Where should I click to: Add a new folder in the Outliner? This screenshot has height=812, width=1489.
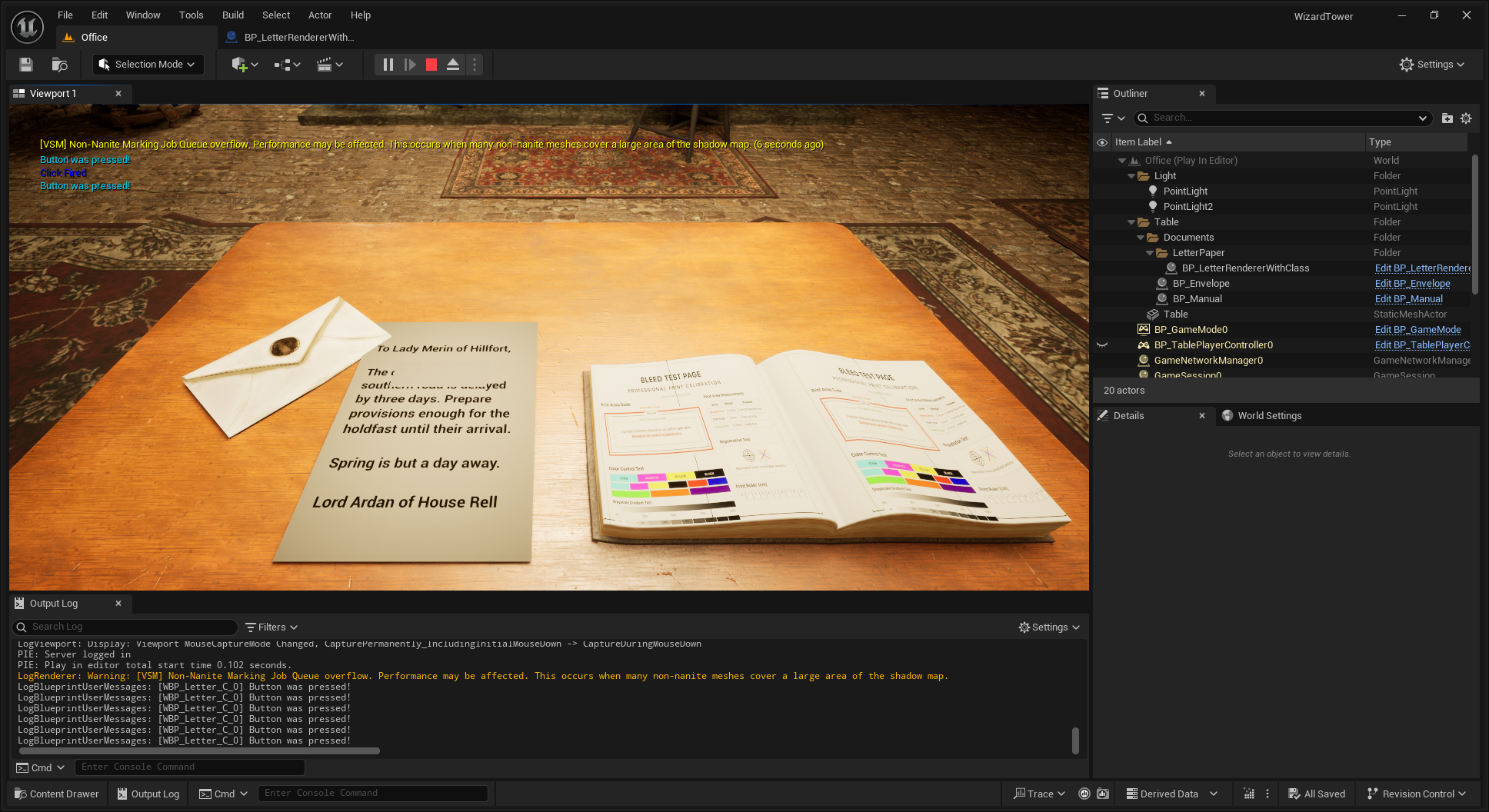(x=1447, y=118)
